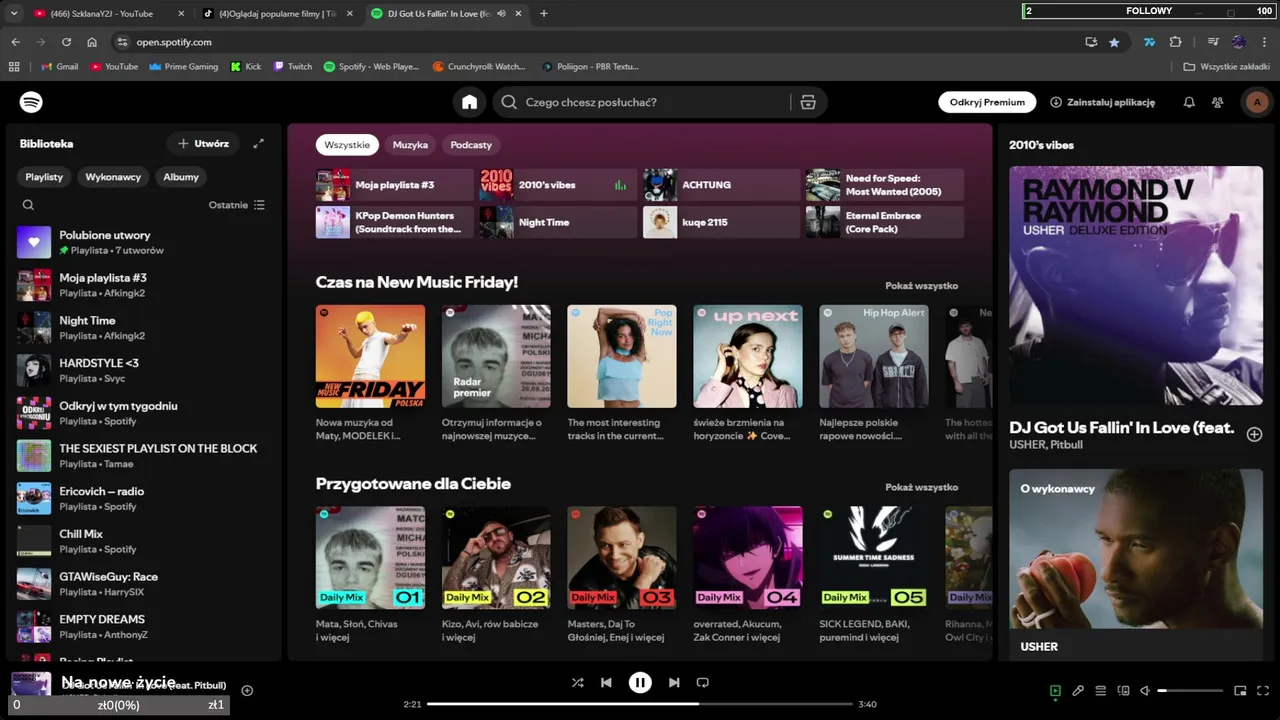Show all New Music Friday items
The height and width of the screenshot is (720, 1280).
pos(921,286)
